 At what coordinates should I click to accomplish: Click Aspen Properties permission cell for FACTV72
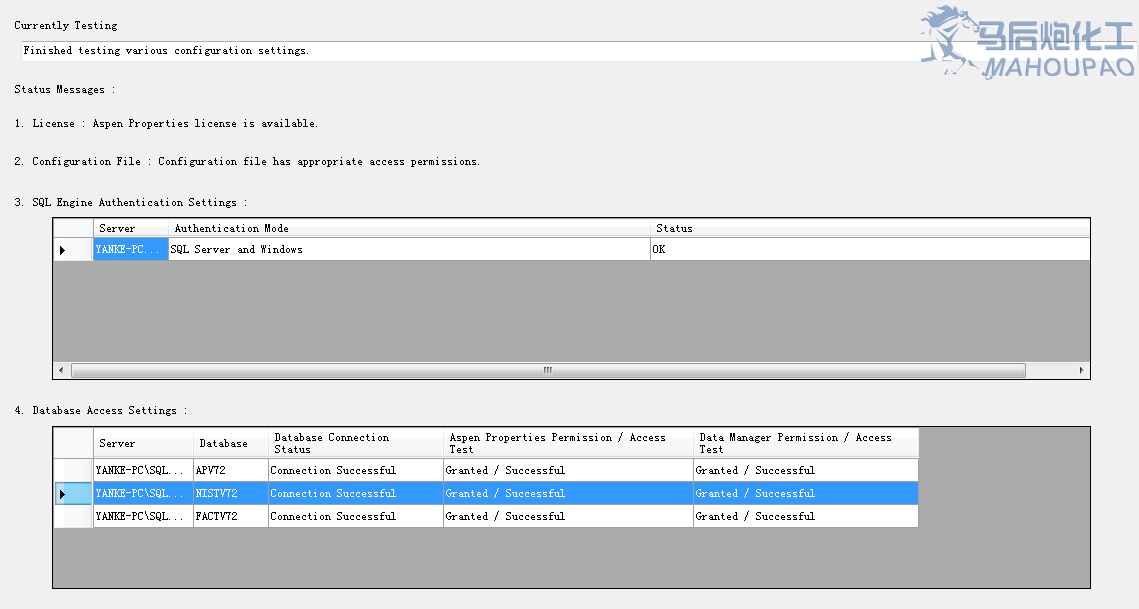(568, 516)
